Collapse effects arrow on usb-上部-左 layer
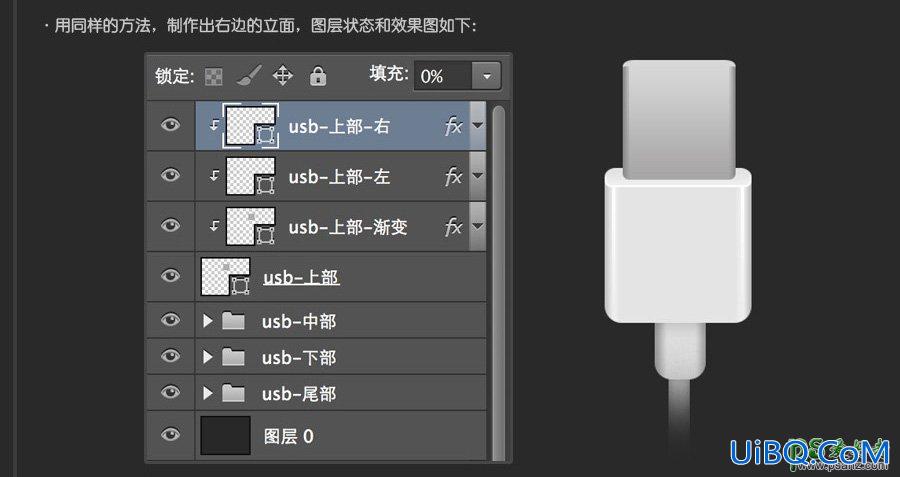Screen dimensions: 900x477 (478, 176)
